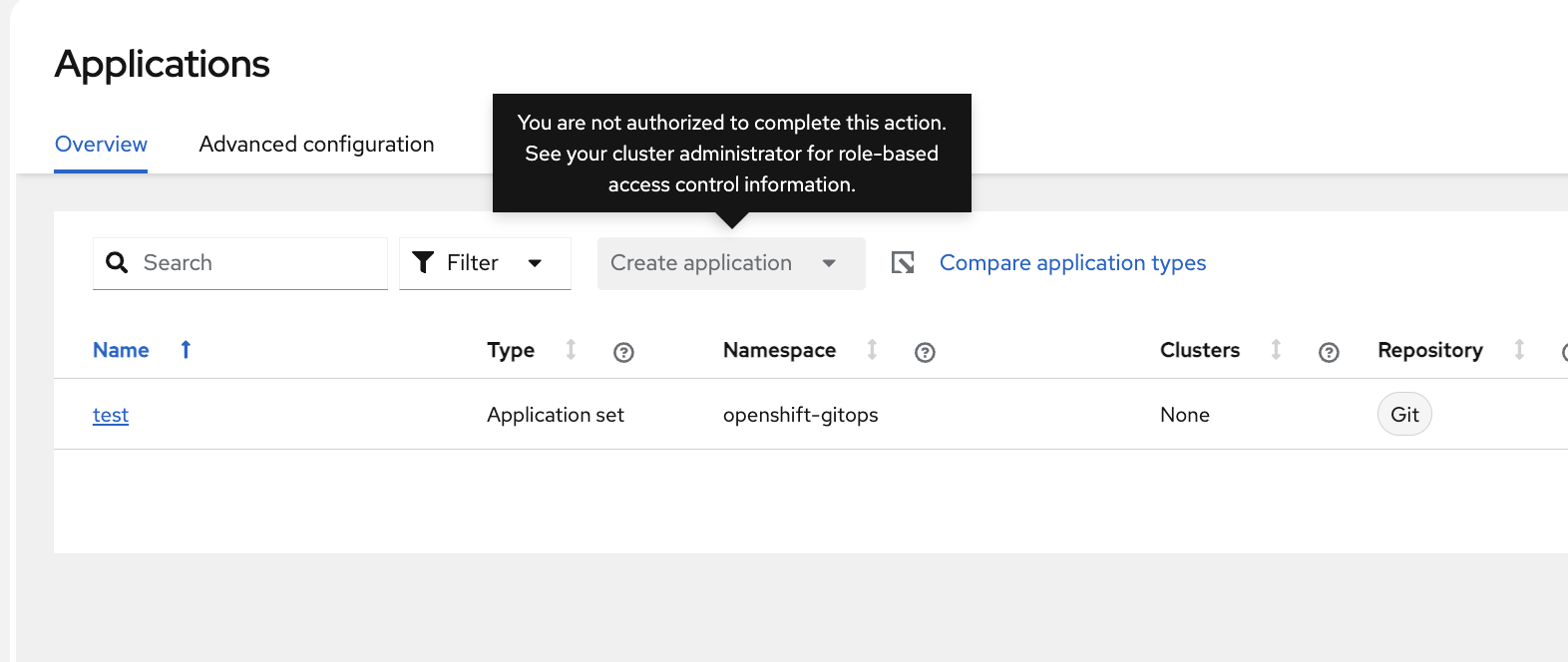This screenshot has width=1568, height=662.
Task: Toggle sort on the Type column
Action: (571, 350)
